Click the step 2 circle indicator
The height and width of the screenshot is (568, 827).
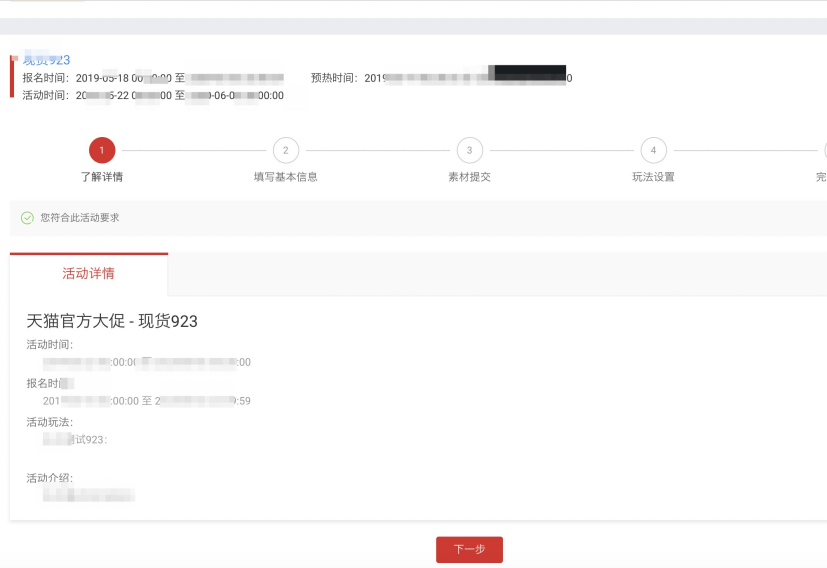[x=285, y=150]
